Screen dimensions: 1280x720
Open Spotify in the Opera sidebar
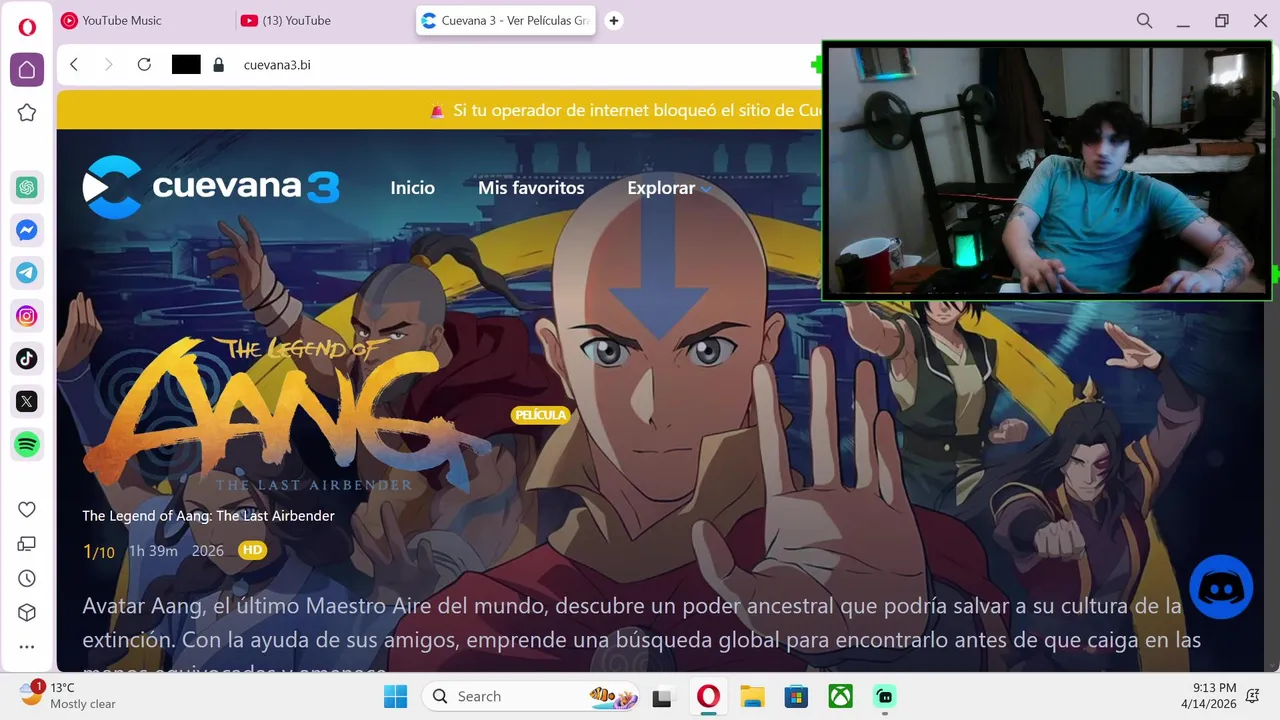tap(27, 444)
